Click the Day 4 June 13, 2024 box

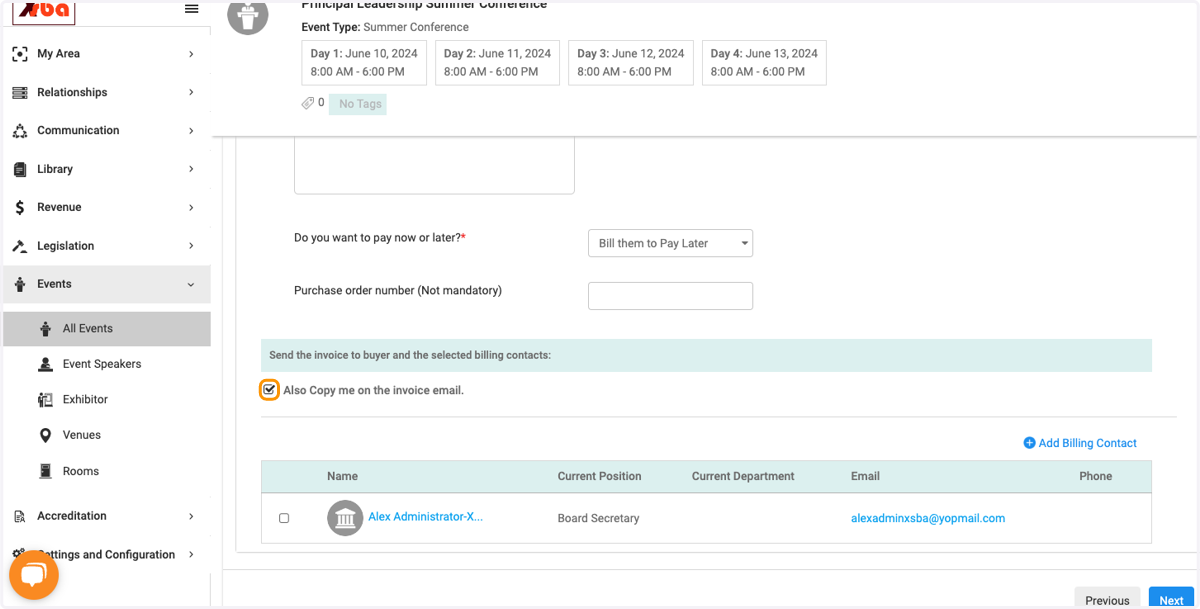(764, 62)
